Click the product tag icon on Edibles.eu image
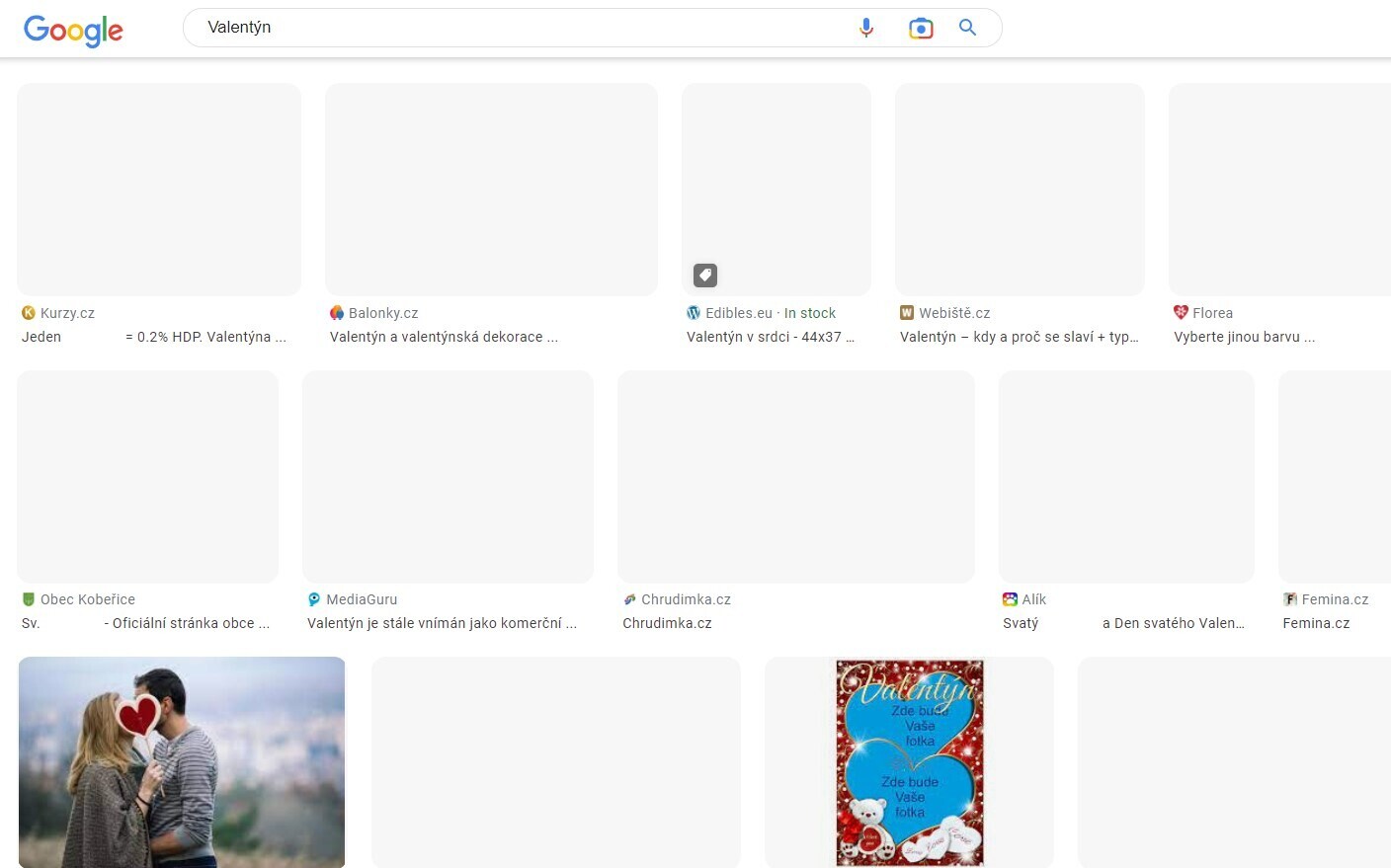 point(704,276)
